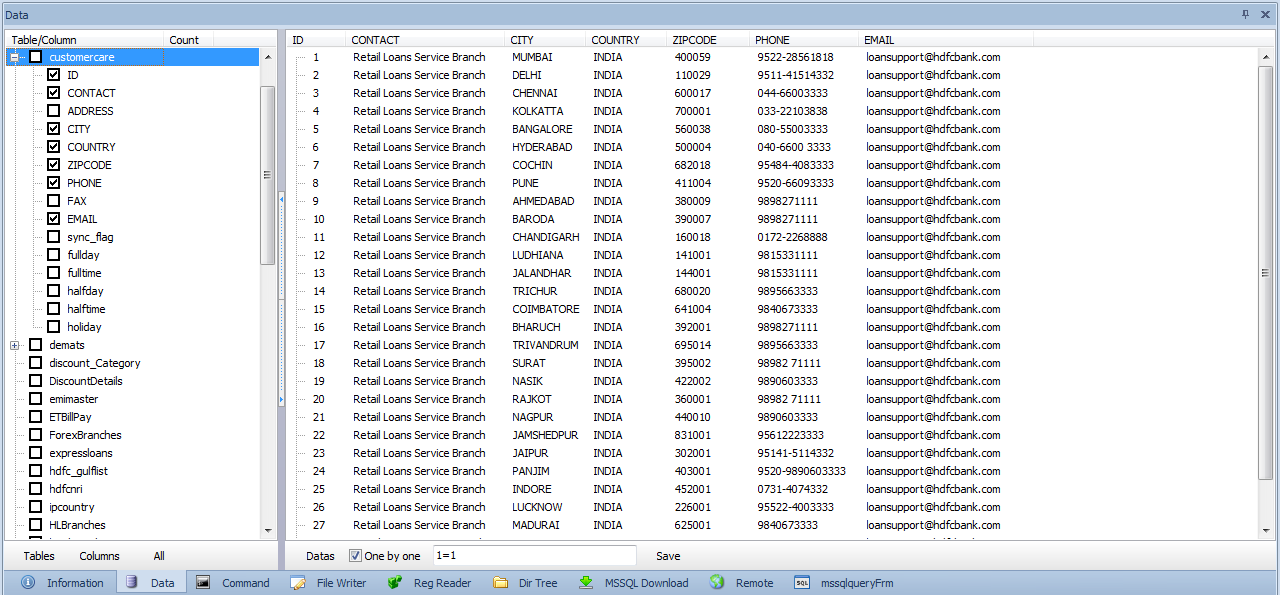Open the MSSQL Download tab
The height and width of the screenshot is (595, 1280).
point(633,583)
